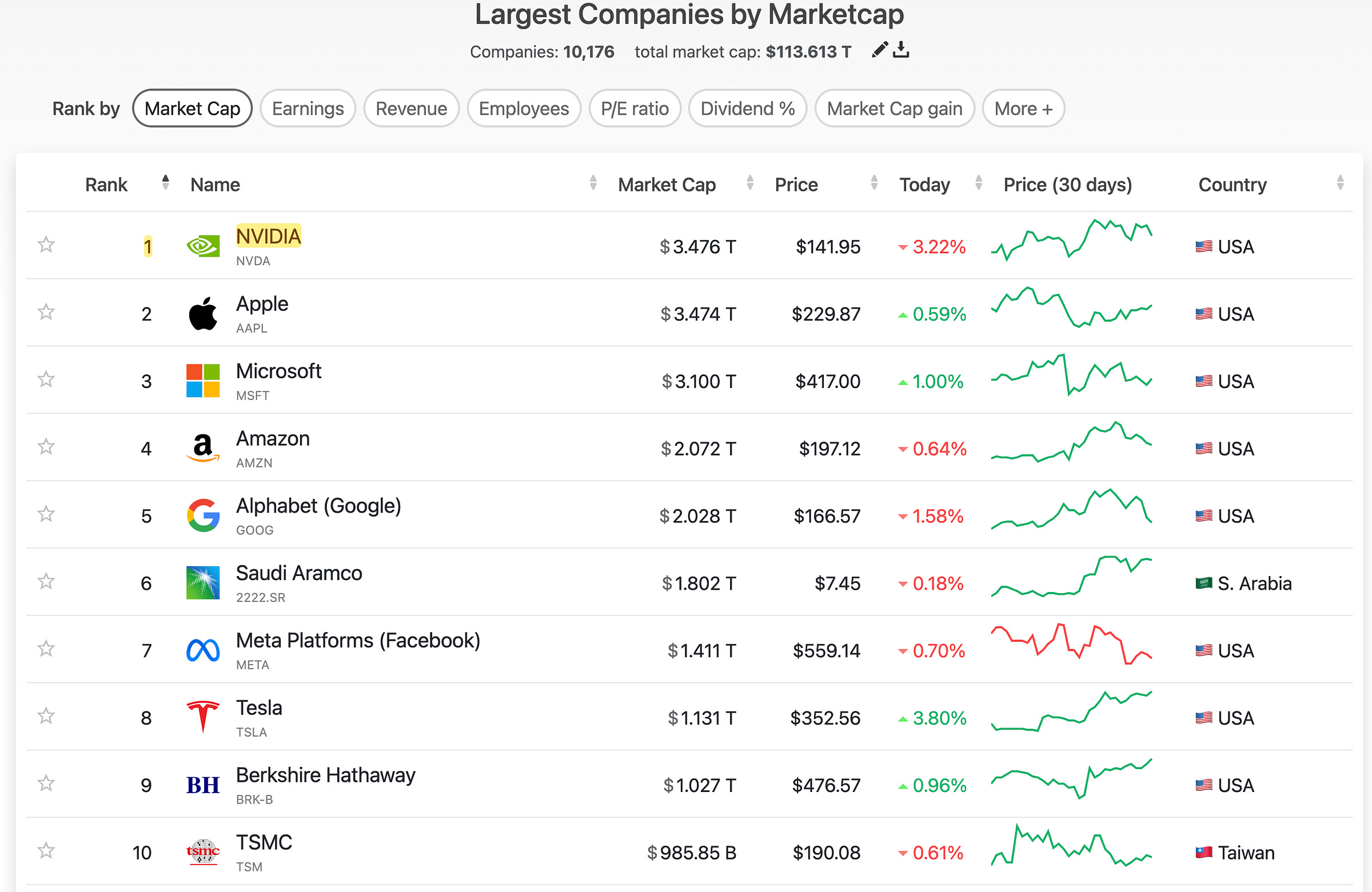The image size is (1372, 892).
Task: Open the Tesla company link
Action: pos(259,708)
